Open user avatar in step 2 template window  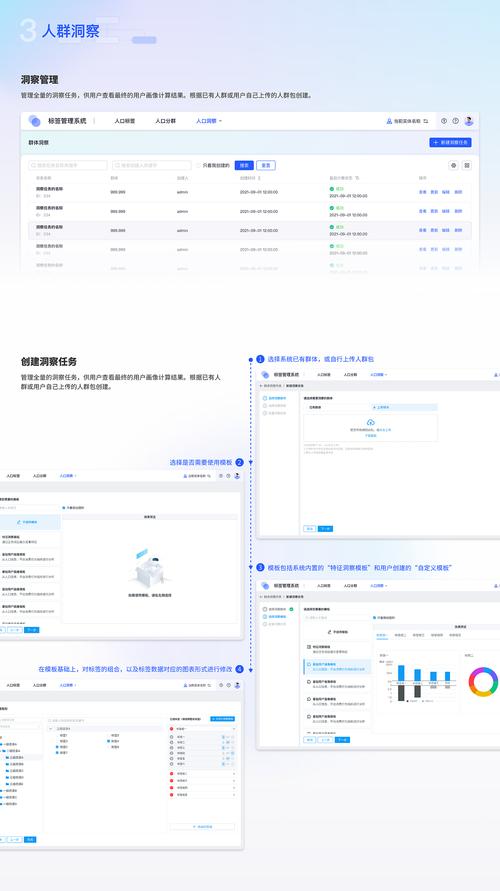(237, 476)
